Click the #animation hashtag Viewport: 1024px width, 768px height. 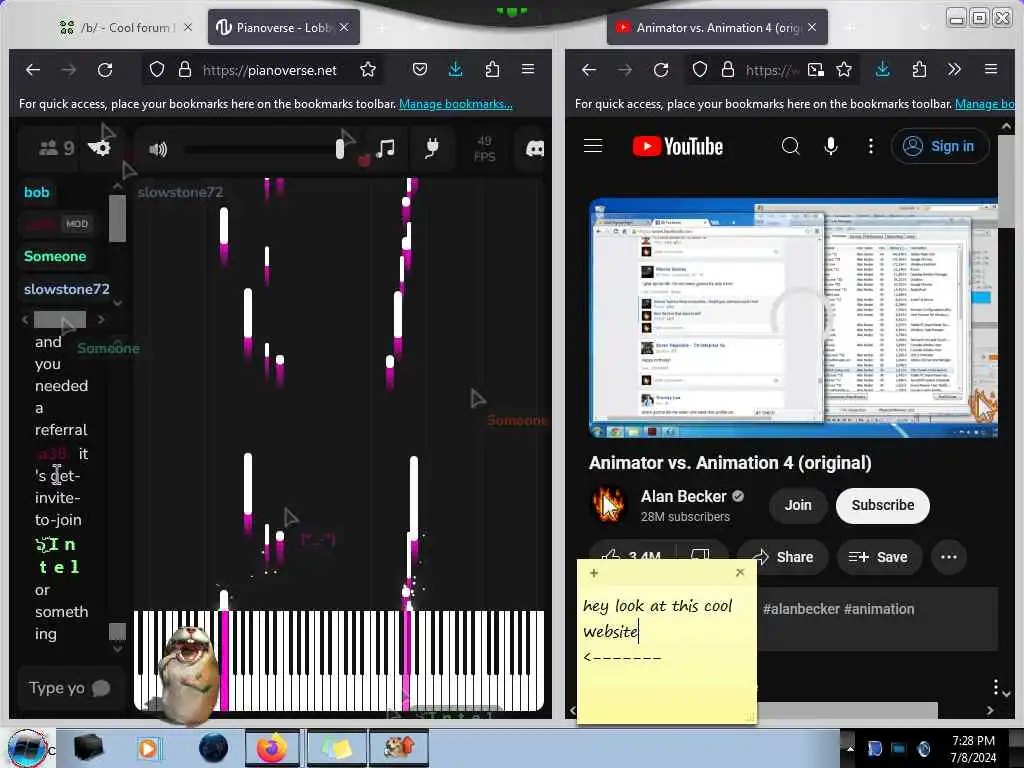(x=879, y=609)
